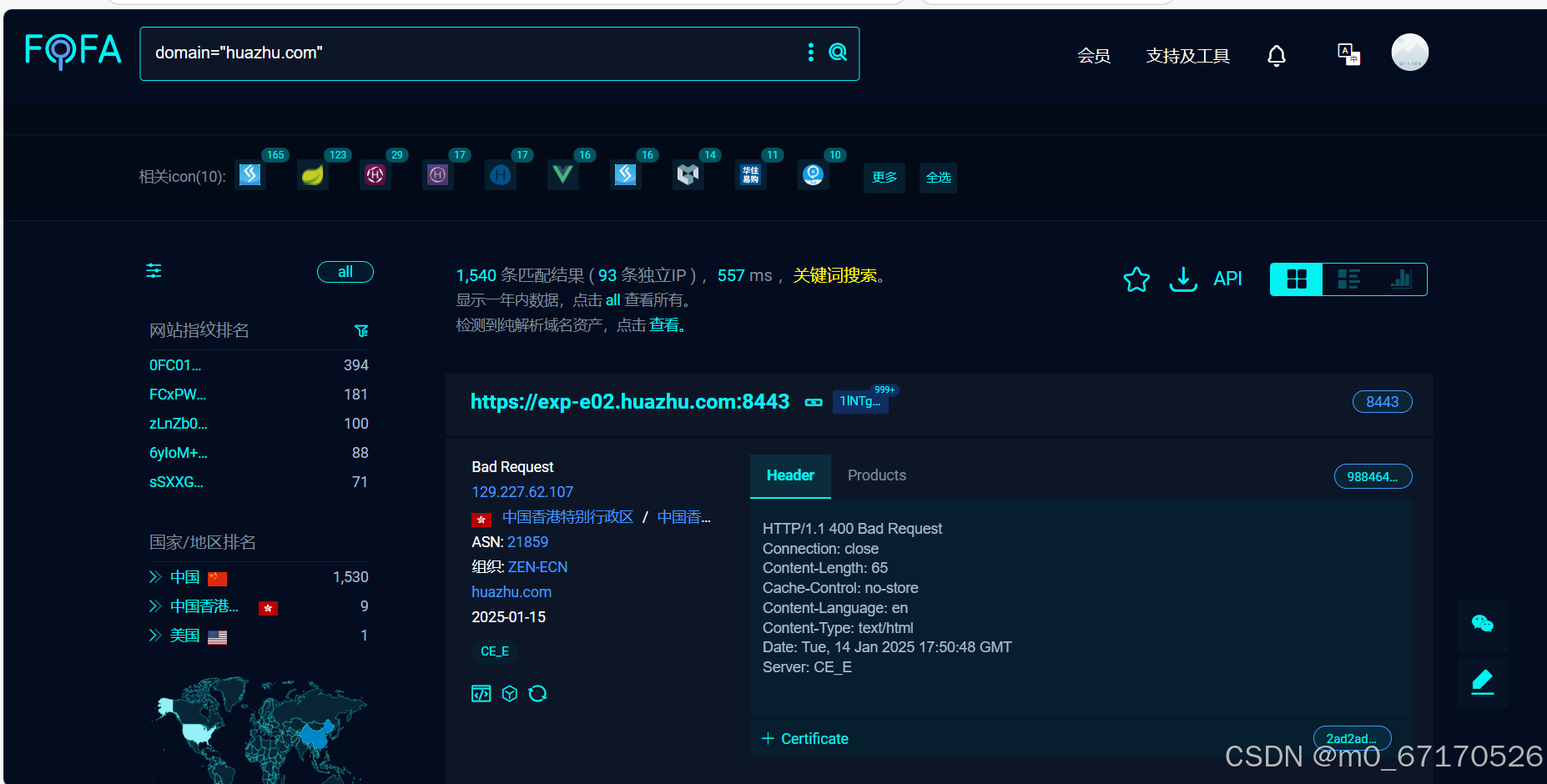Switch to chart statistics view

click(x=1401, y=279)
